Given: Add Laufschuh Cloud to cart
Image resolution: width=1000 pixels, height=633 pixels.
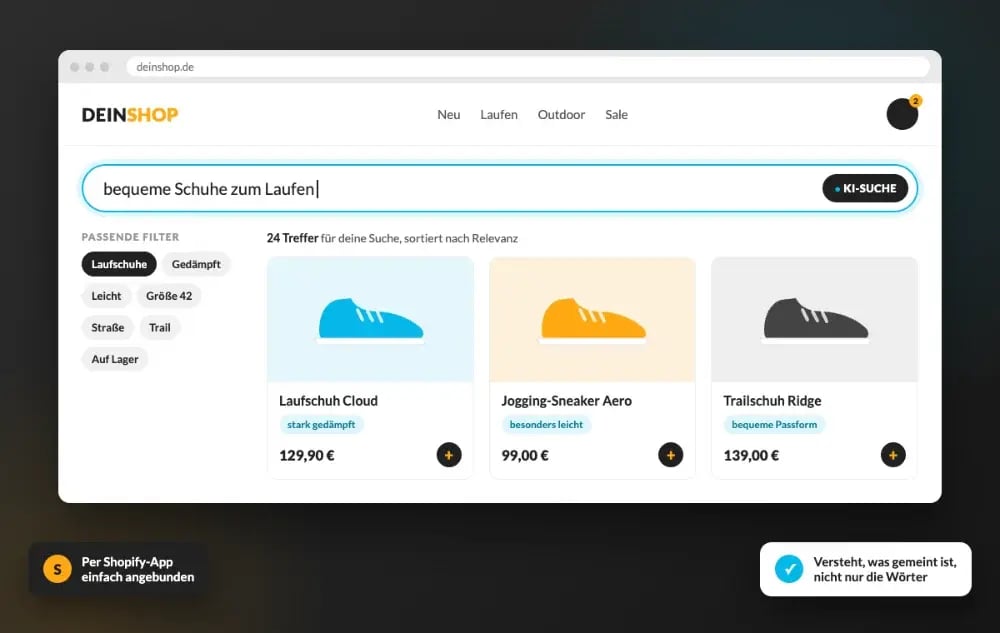Looking at the screenshot, I should 448,455.
